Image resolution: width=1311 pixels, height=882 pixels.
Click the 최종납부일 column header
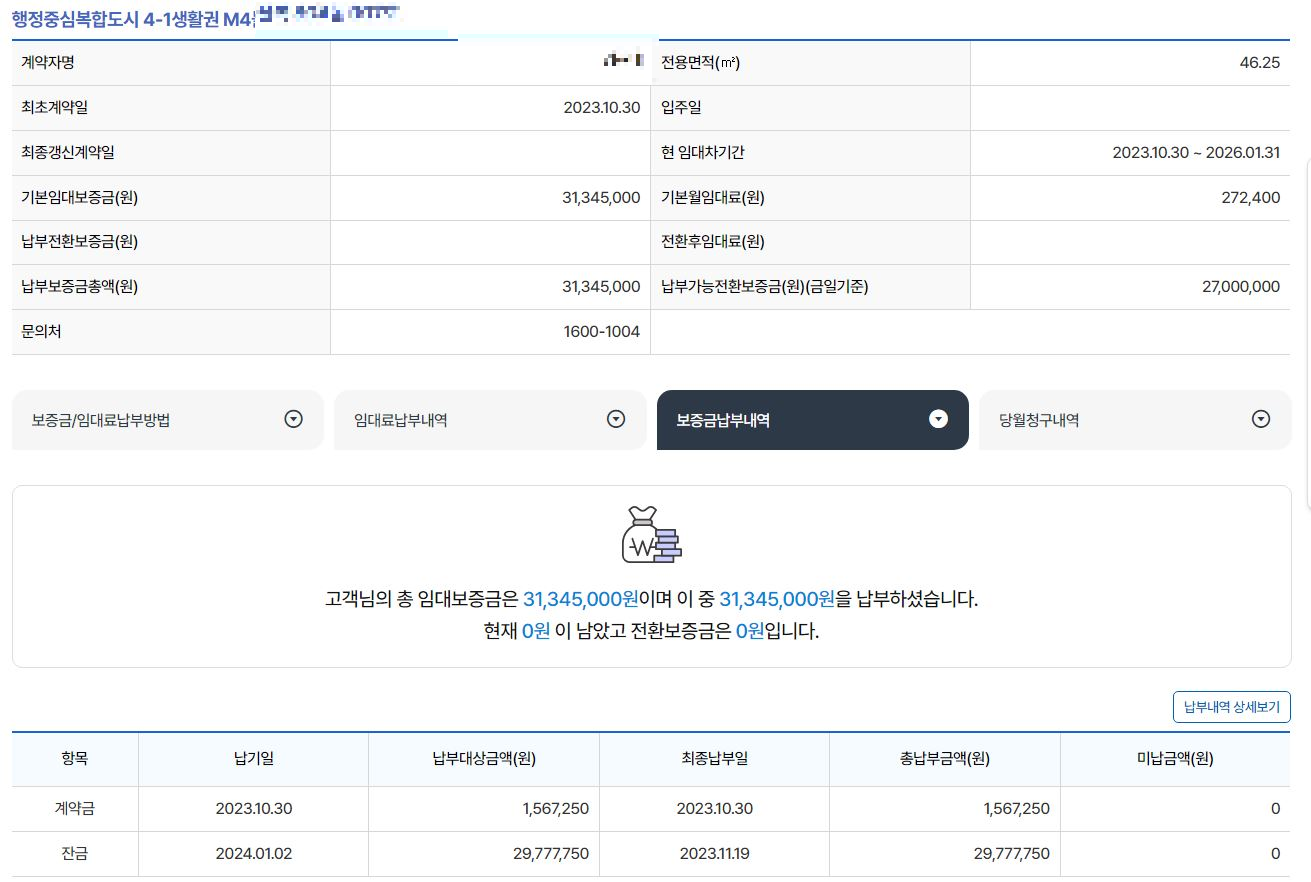[x=714, y=759]
